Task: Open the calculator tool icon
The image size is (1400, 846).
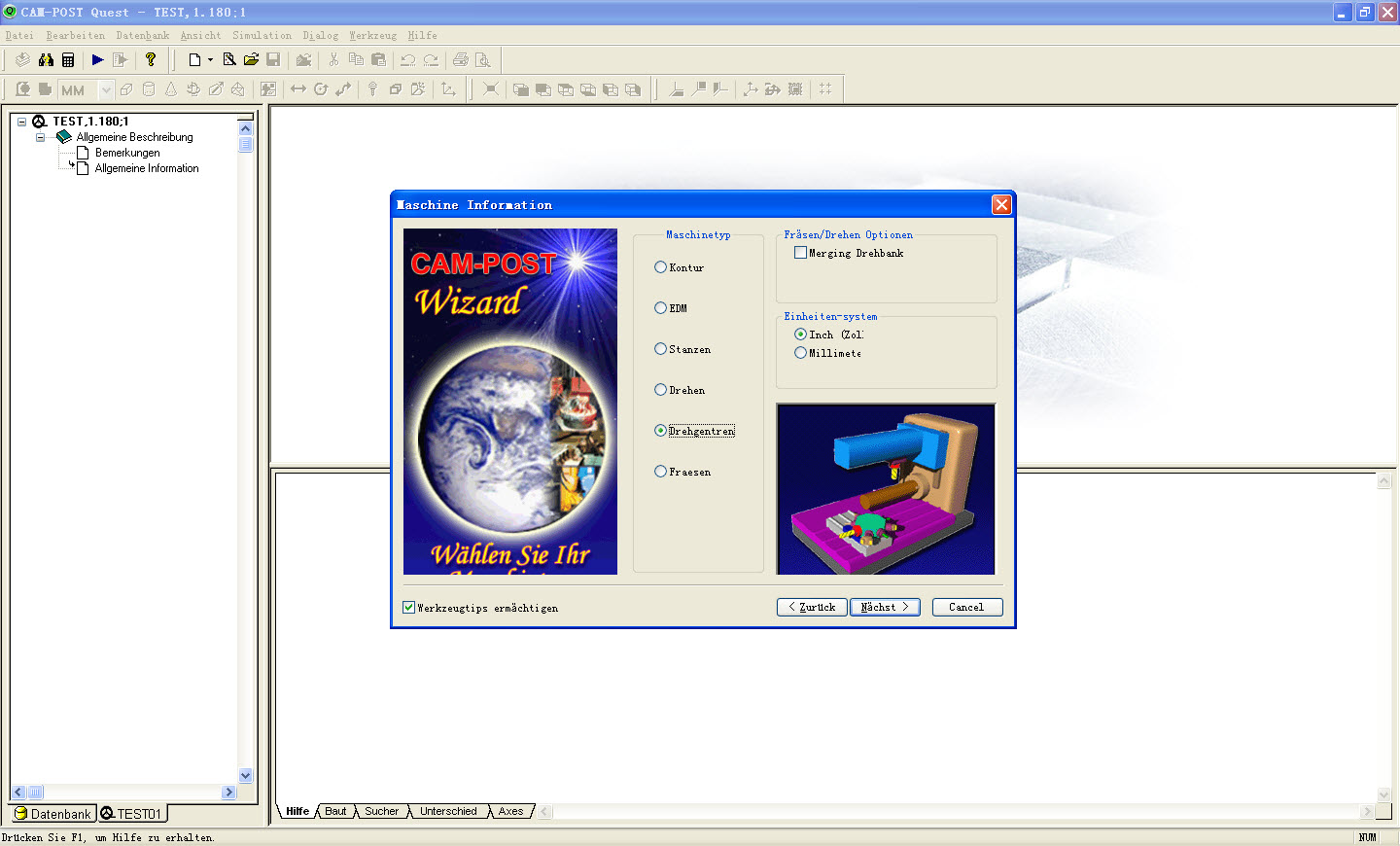Action: click(x=68, y=59)
